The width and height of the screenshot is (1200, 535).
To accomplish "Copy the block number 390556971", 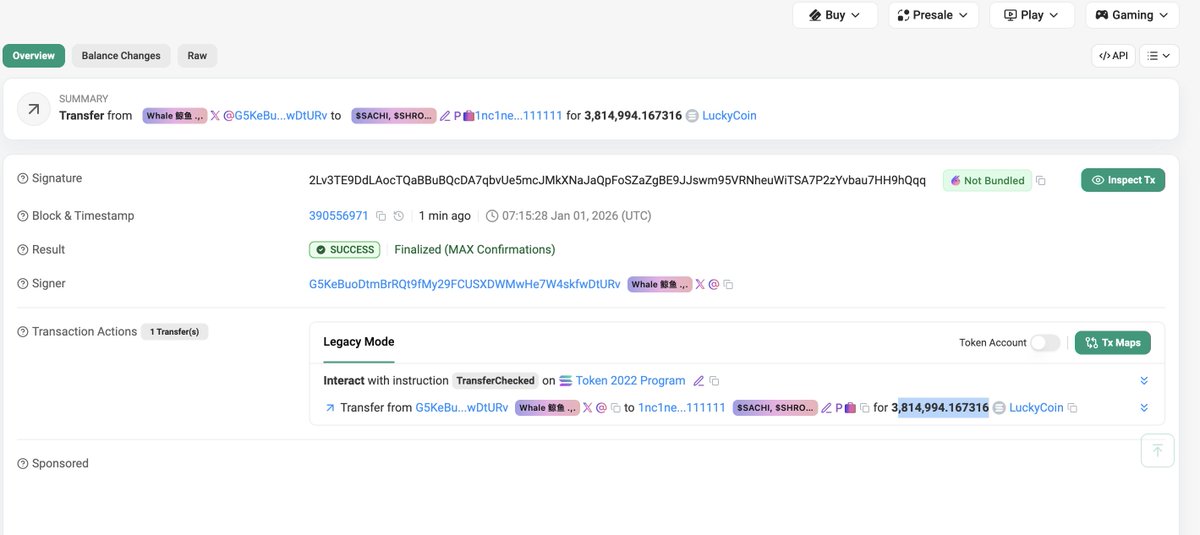I will point(381,216).
